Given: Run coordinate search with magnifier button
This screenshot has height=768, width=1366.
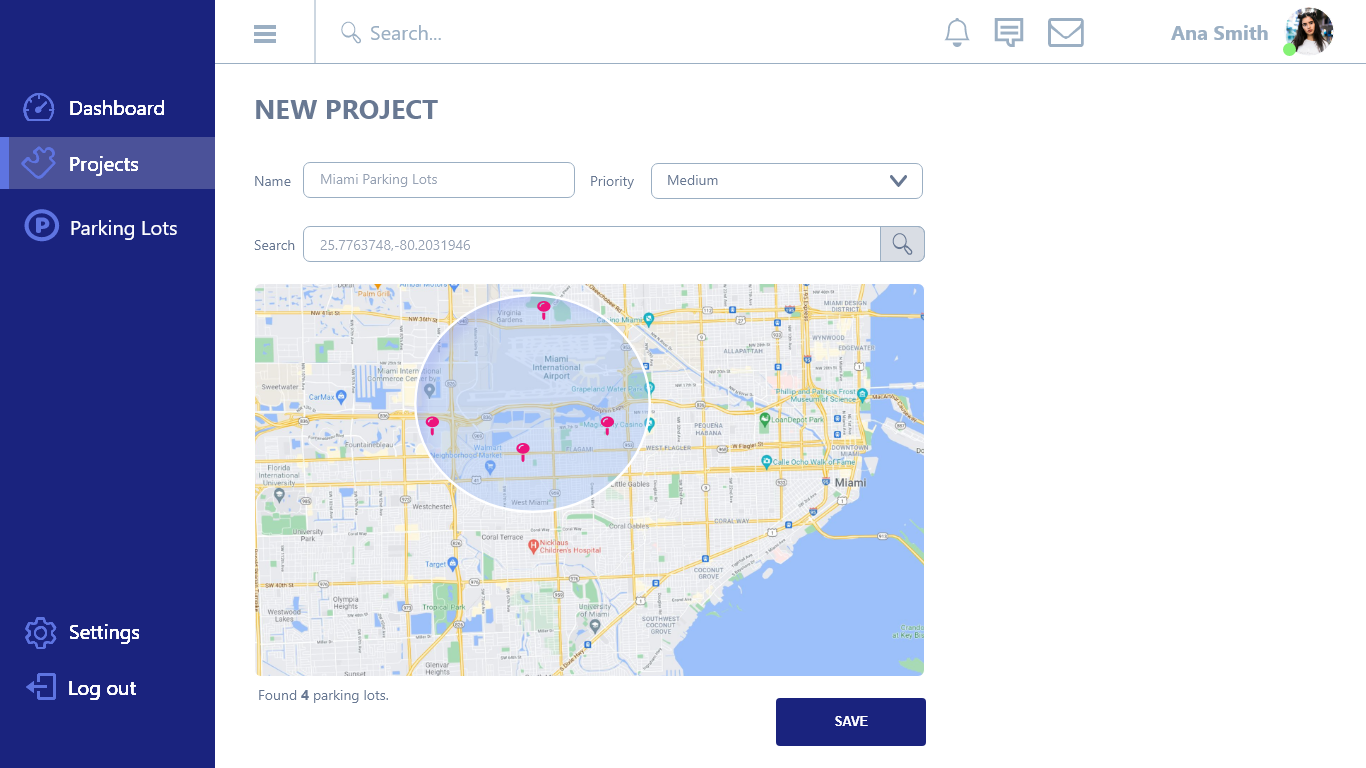Looking at the screenshot, I should (902, 244).
